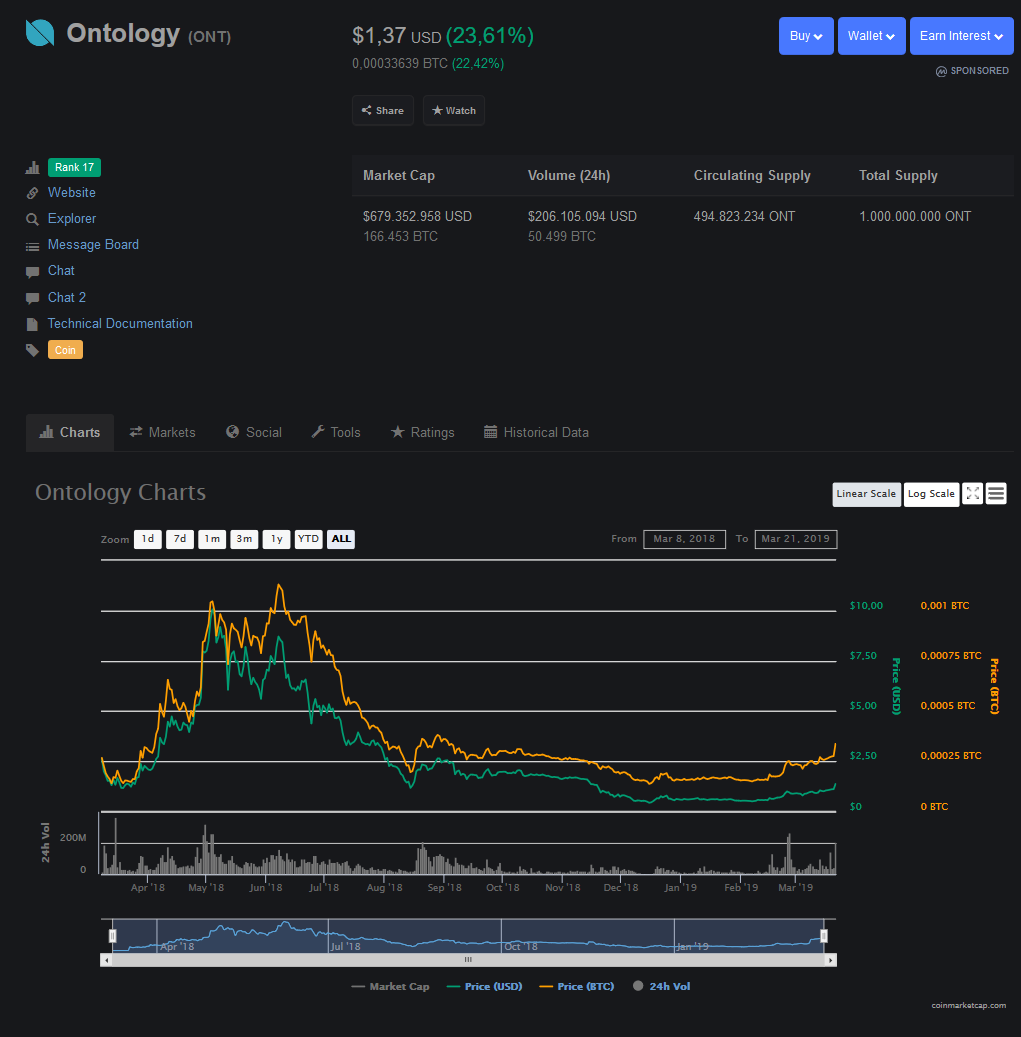Set chart zoom to 1d
Image resolution: width=1021 pixels, height=1037 pixels.
point(147,539)
